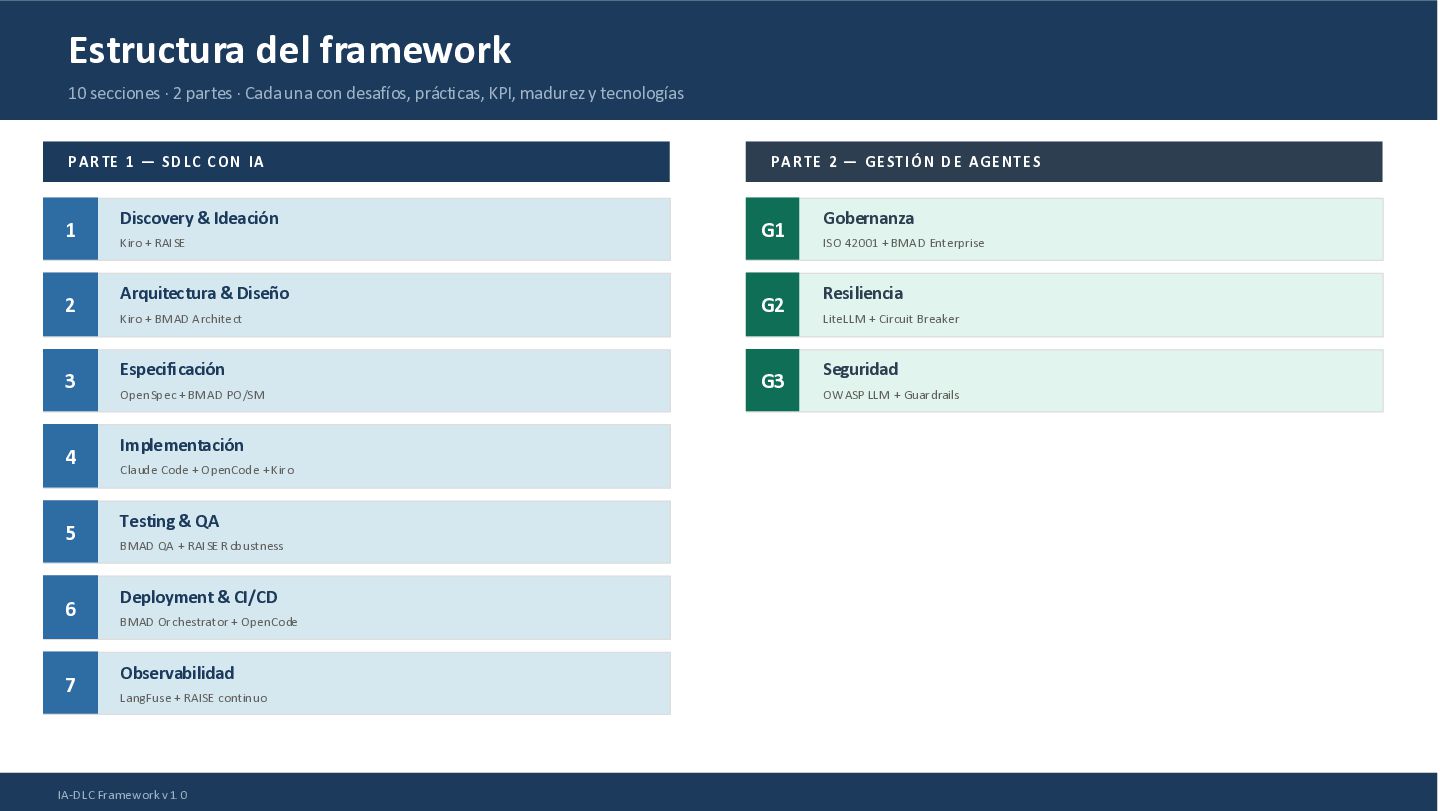Click the number 1 badge for Discovery
1440x811 pixels.
click(70, 229)
